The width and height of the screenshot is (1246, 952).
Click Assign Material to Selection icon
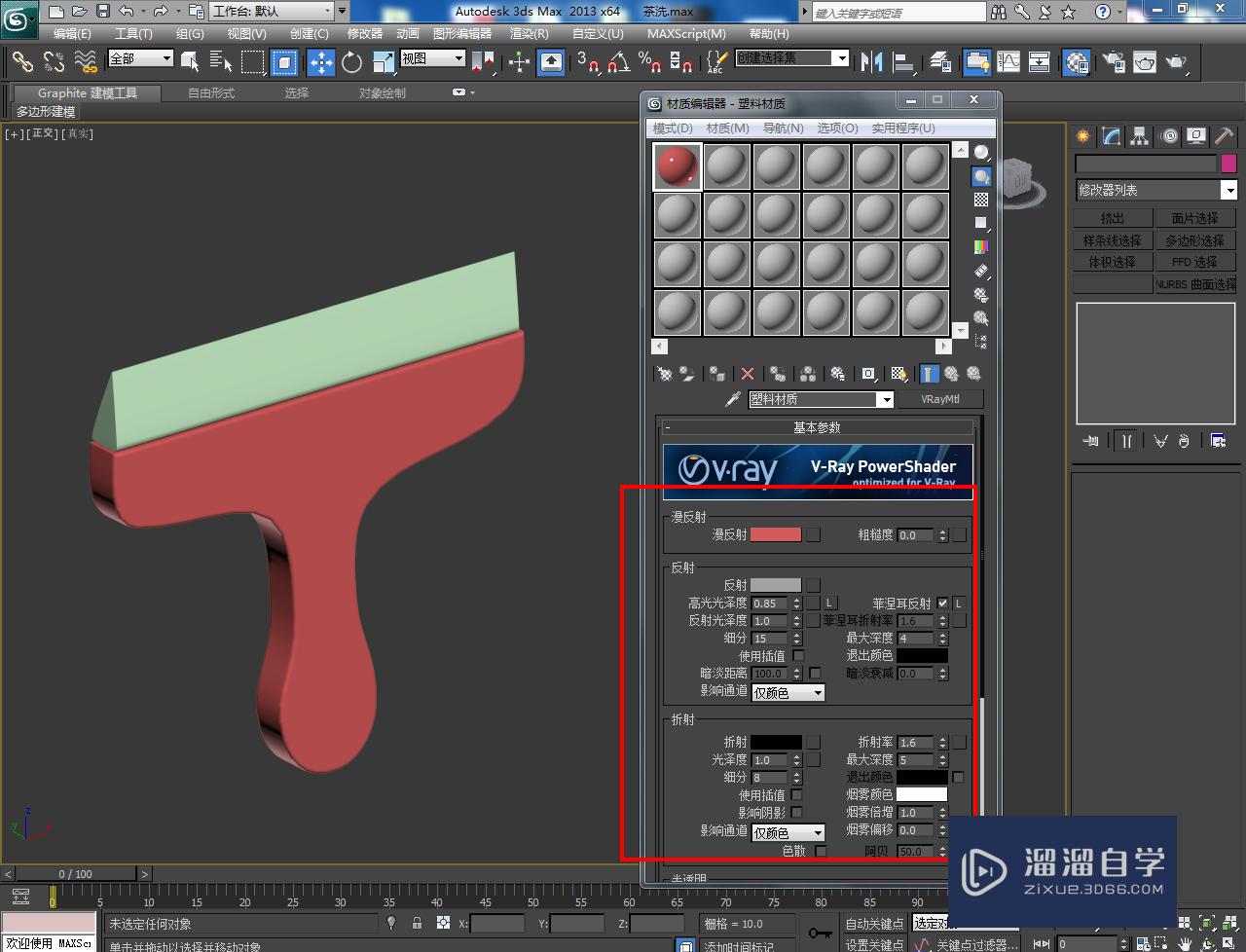(x=716, y=374)
